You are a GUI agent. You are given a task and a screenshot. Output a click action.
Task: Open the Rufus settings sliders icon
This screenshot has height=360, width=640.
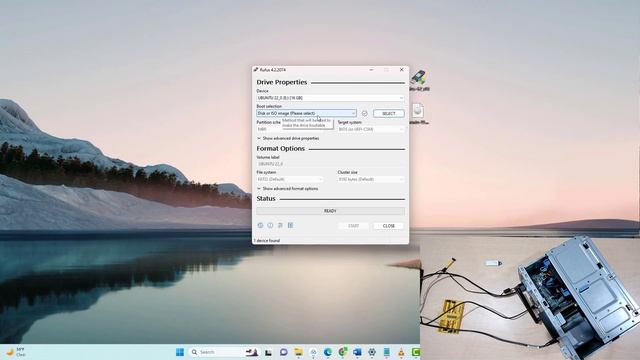coord(280,225)
